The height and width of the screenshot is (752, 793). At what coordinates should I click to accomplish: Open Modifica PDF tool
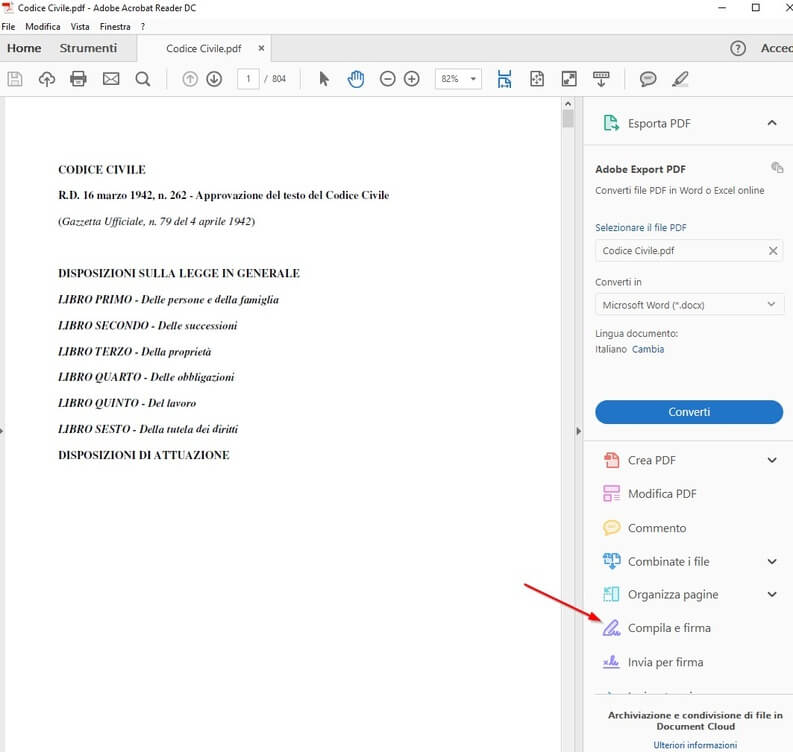pos(662,494)
